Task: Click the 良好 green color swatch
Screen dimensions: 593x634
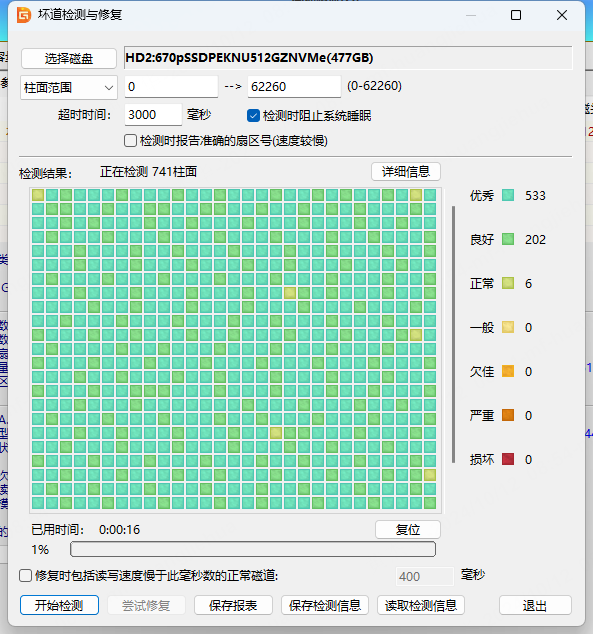Action: coord(508,239)
